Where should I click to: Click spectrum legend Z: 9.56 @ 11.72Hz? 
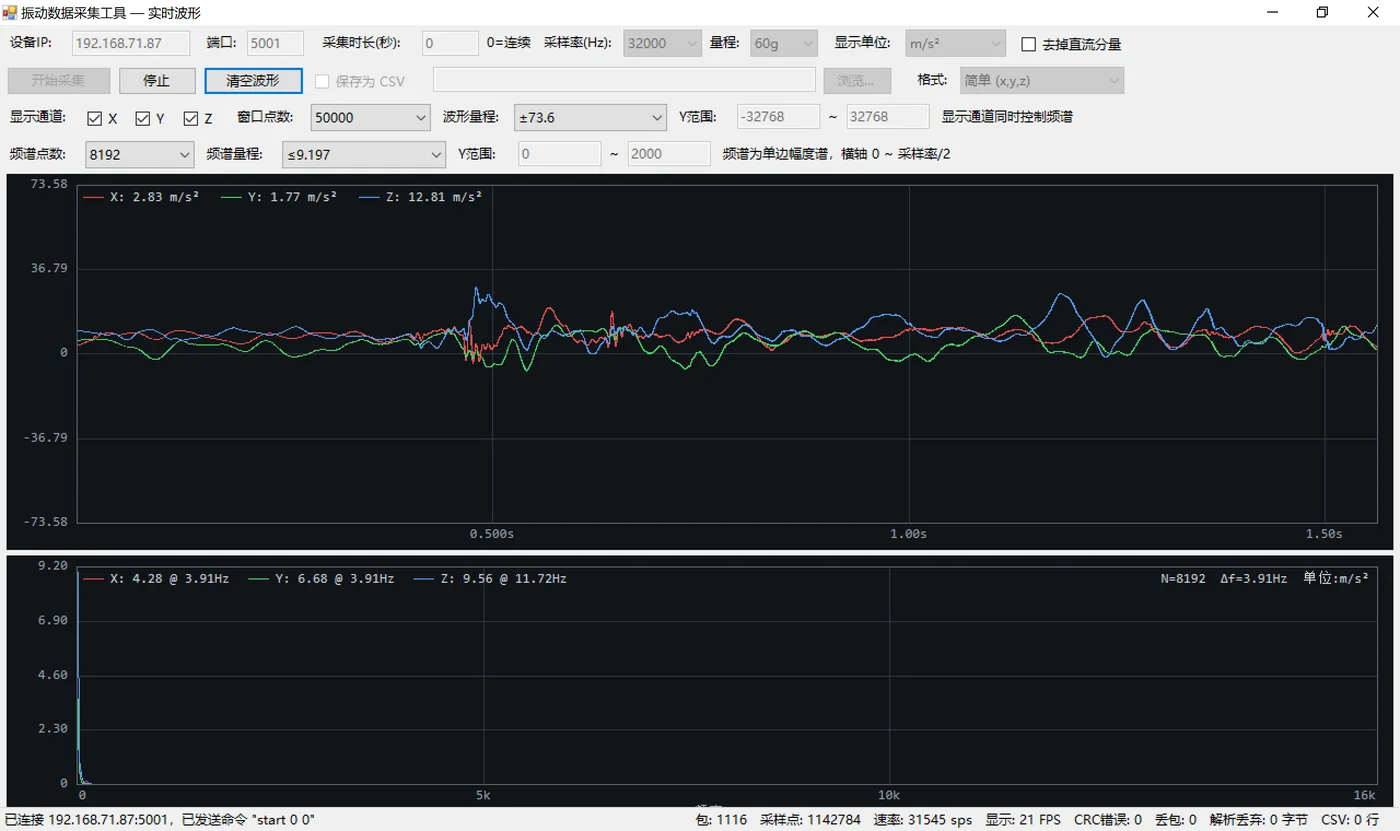pyautogui.click(x=490, y=578)
